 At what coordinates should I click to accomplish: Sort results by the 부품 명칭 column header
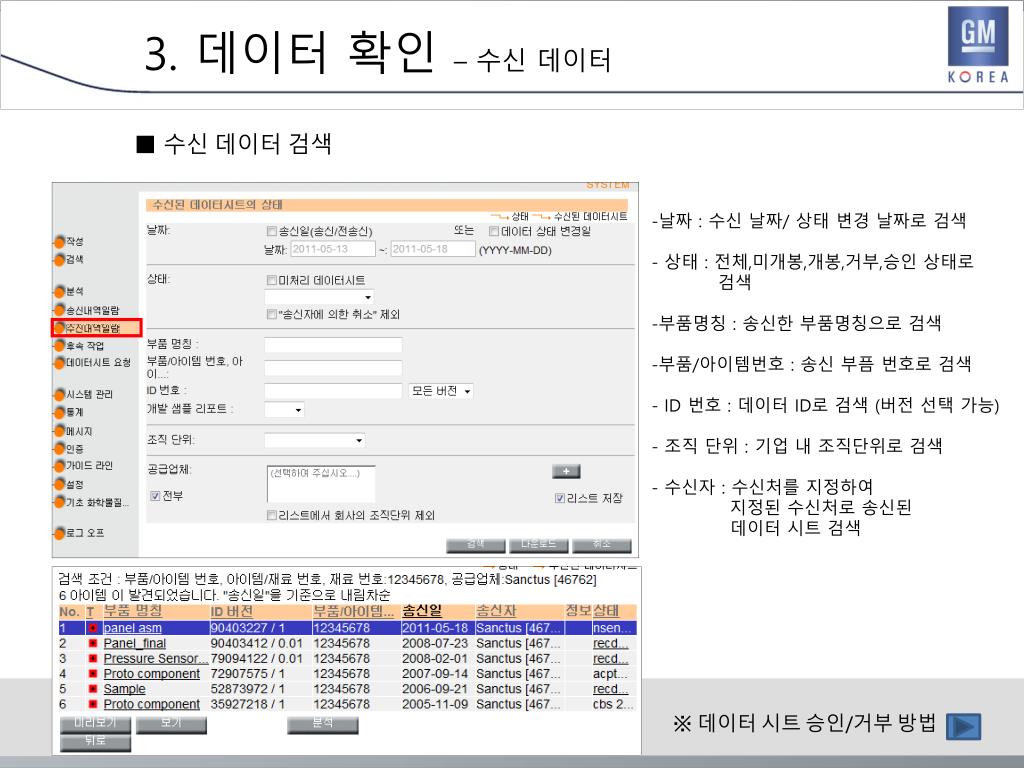(x=133, y=611)
